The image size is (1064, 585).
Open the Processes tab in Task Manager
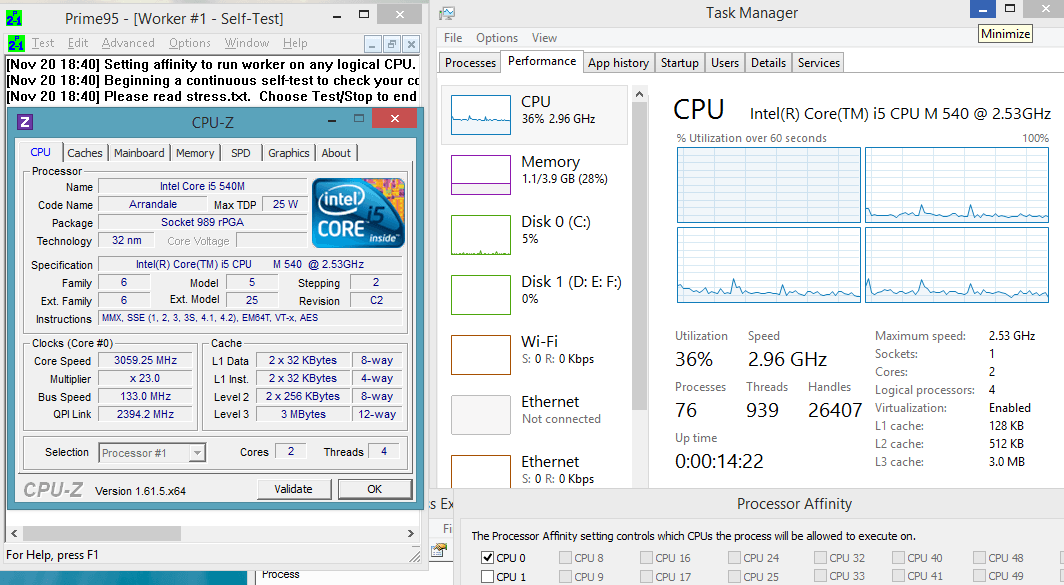click(x=470, y=62)
